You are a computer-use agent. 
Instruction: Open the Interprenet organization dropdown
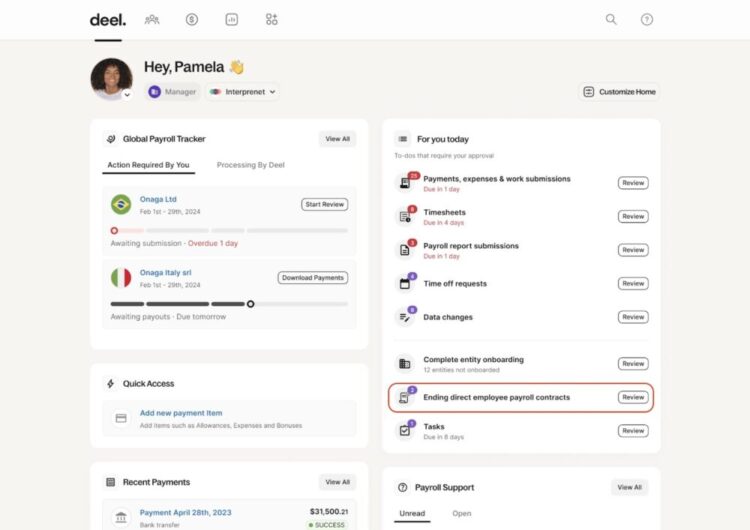243,92
